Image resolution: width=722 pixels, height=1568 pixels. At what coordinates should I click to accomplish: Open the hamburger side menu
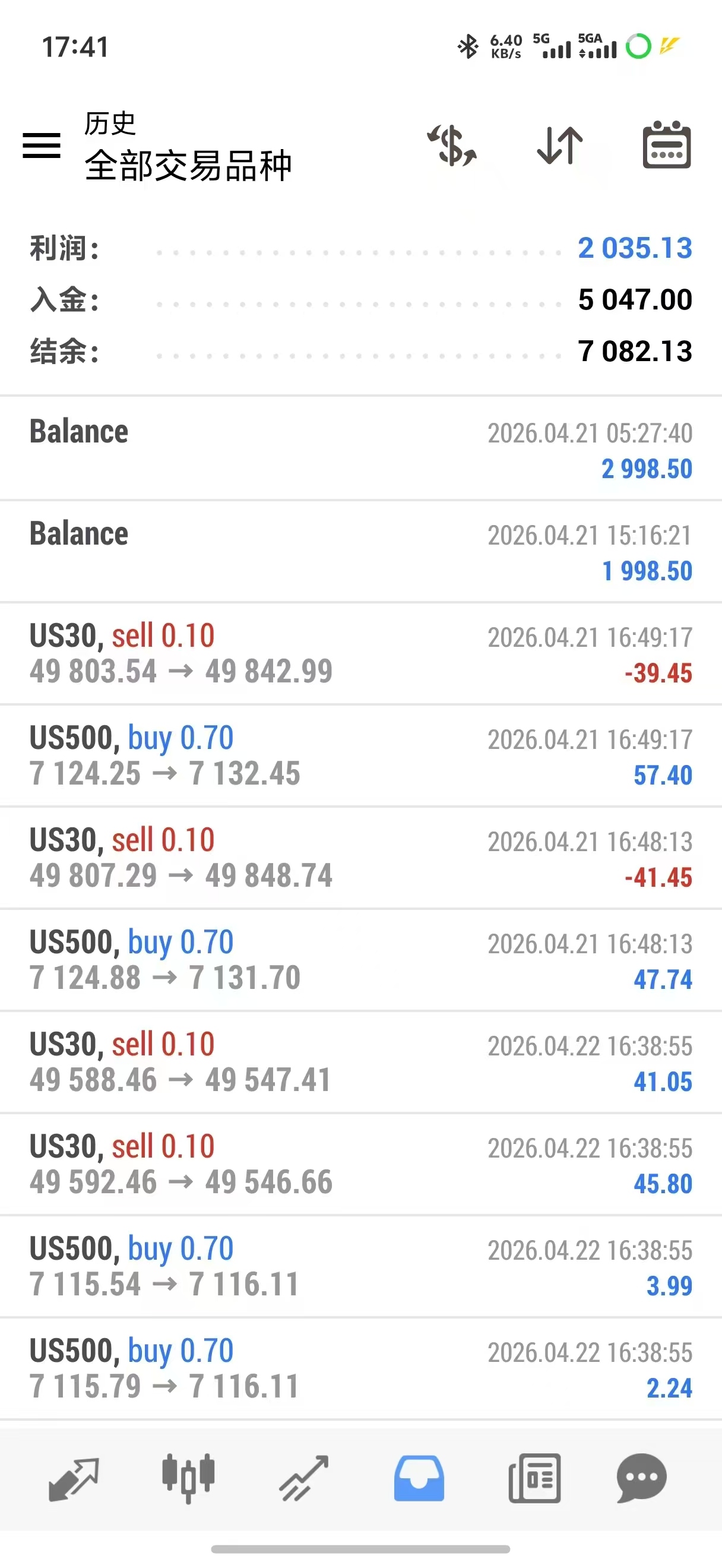click(x=42, y=146)
